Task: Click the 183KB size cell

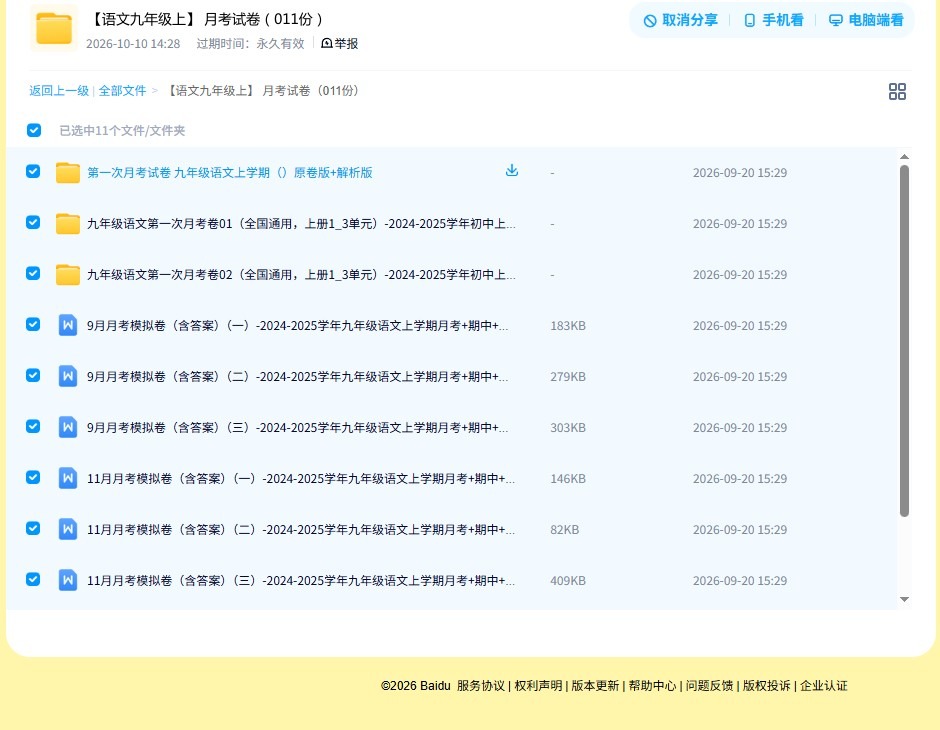Action: [x=568, y=325]
